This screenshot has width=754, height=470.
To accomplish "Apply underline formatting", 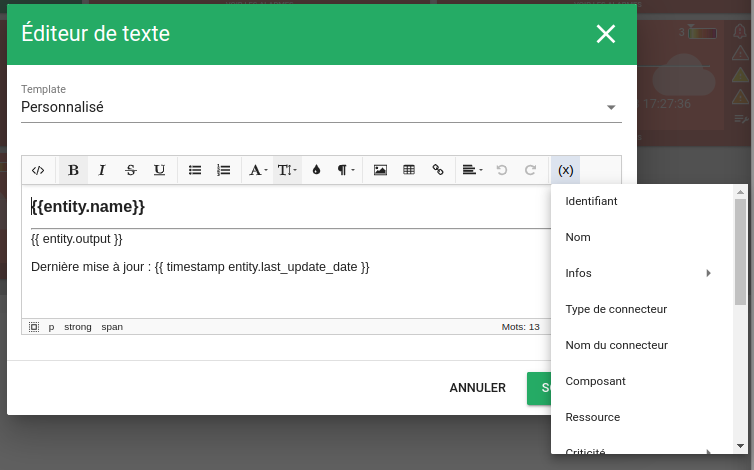I will coord(159,170).
